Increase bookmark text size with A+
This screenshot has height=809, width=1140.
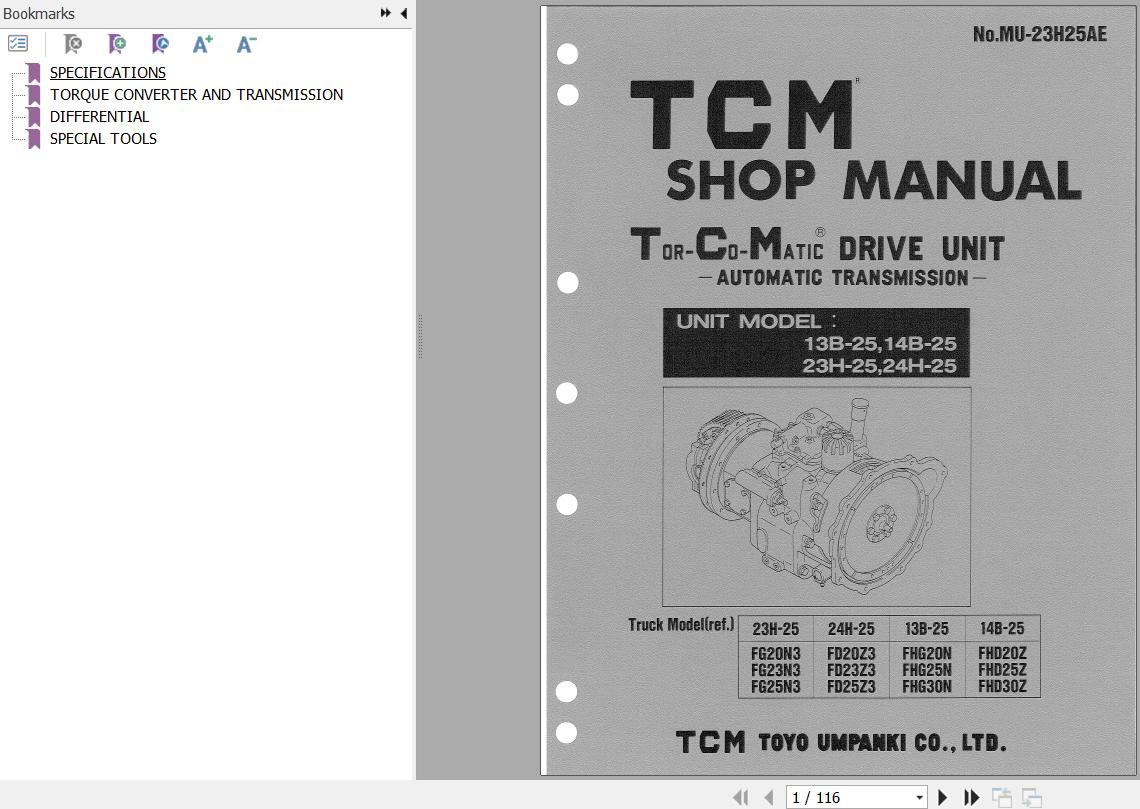tap(203, 44)
